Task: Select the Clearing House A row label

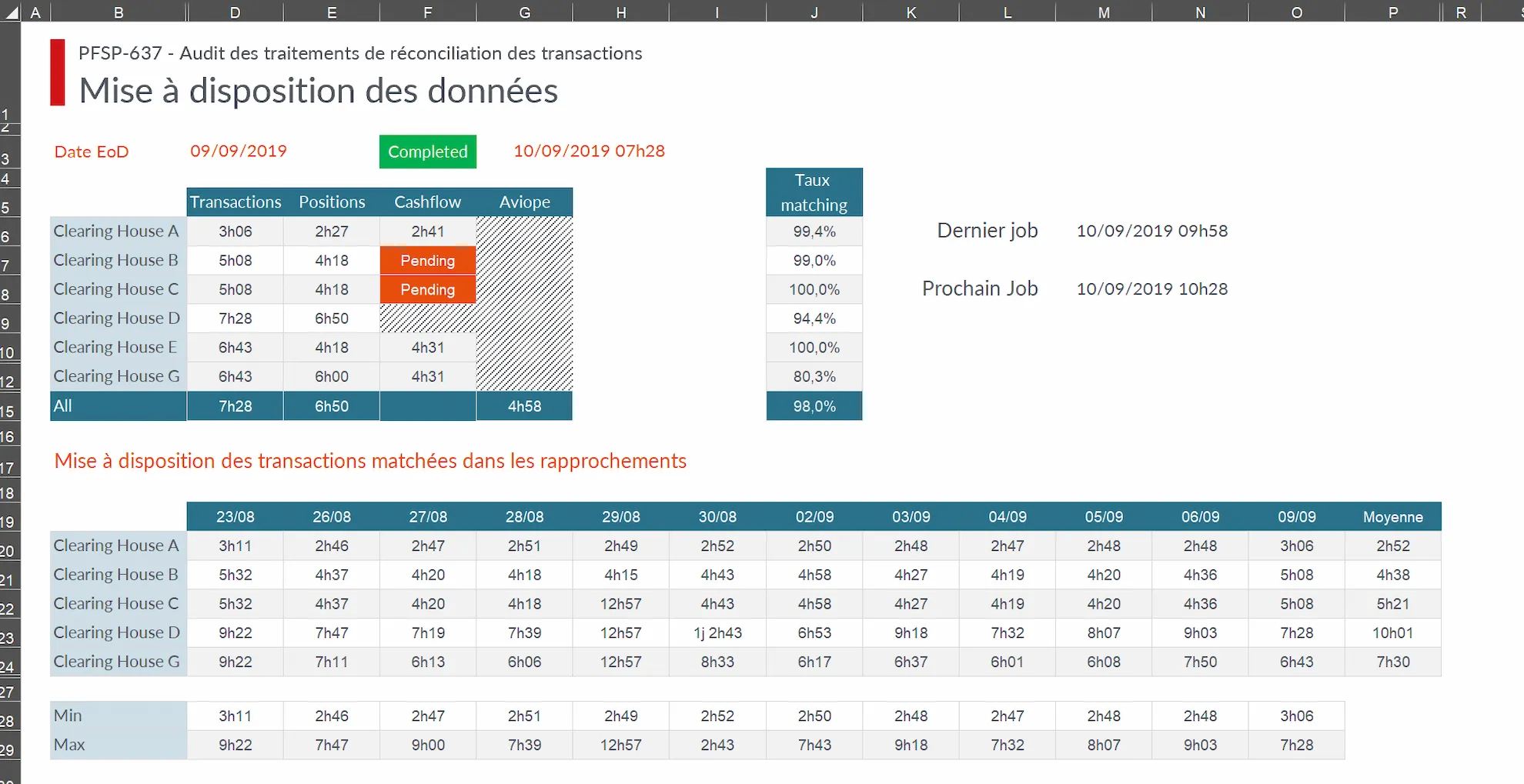Action: (116, 230)
